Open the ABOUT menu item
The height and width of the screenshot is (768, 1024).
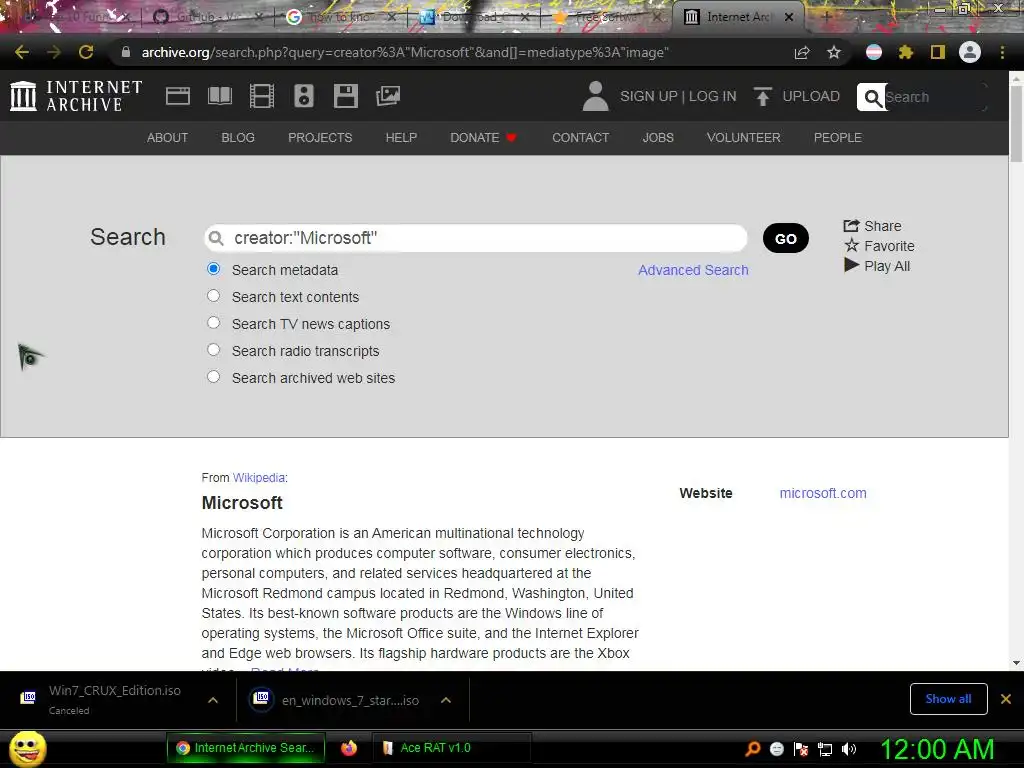[167, 138]
